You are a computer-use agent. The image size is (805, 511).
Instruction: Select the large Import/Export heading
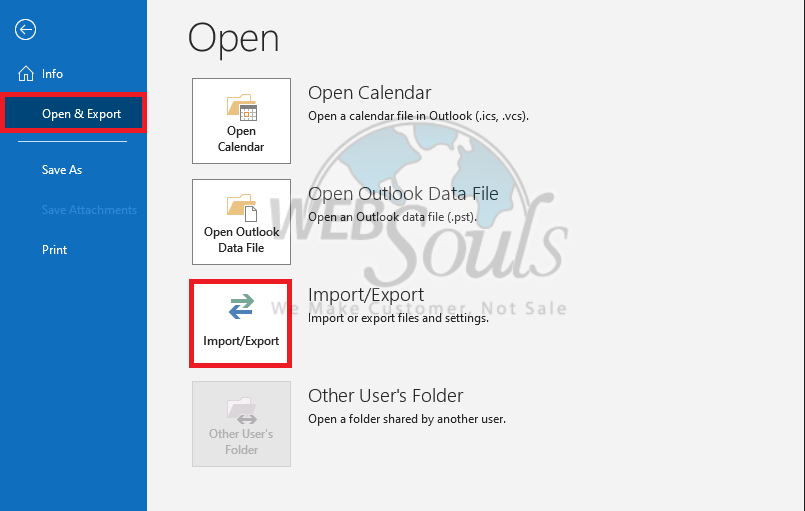pyautogui.click(x=366, y=295)
